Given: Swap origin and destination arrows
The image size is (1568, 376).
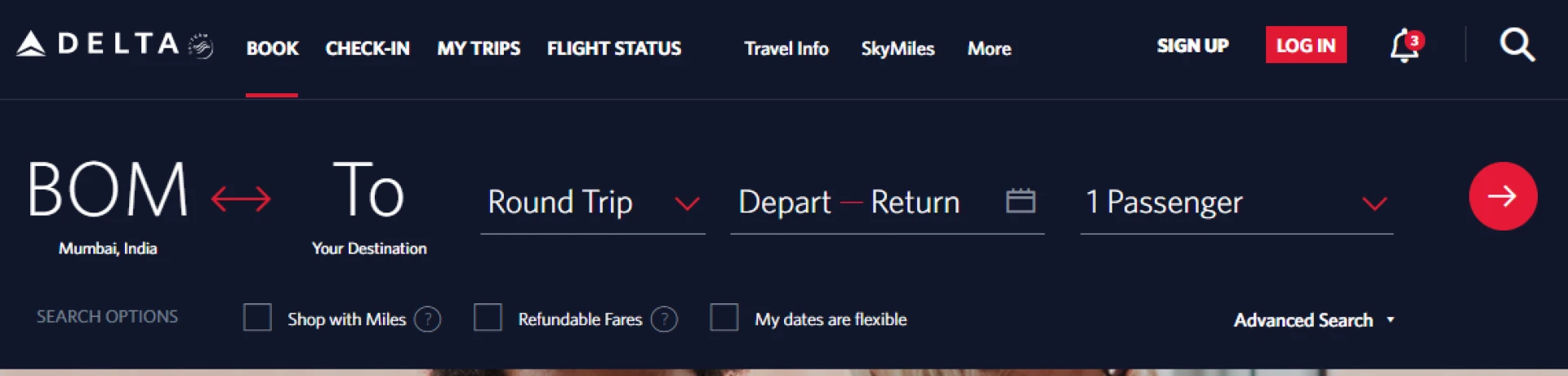Looking at the screenshot, I should click(x=241, y=199).
